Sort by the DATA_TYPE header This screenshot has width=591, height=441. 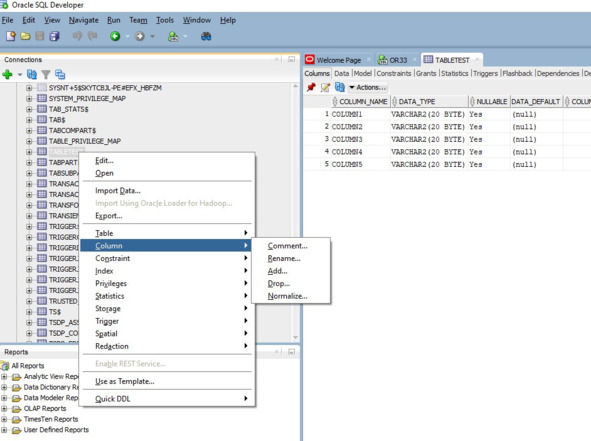coord(429,101)
